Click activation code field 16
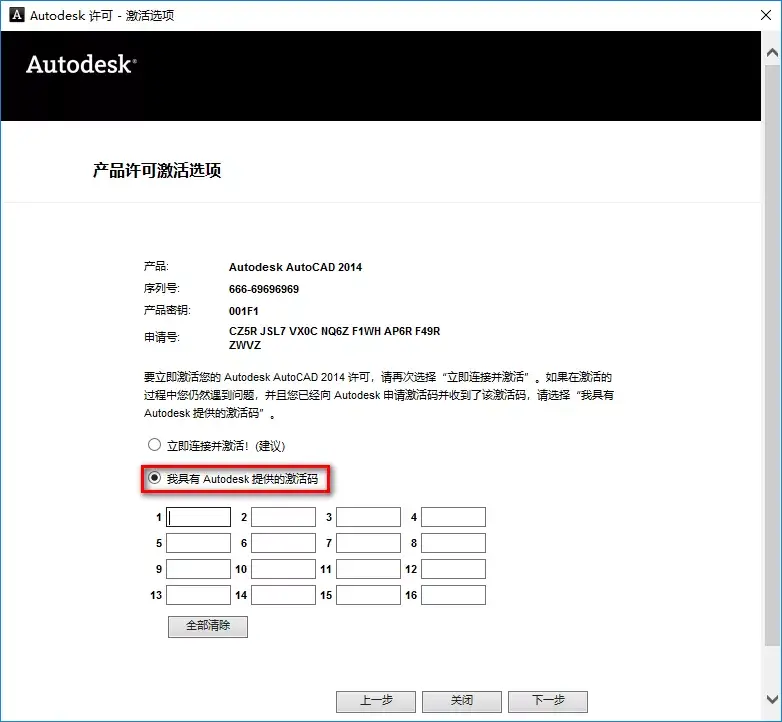Viewport: 782px width, 722px height. (x=453, y=595)
